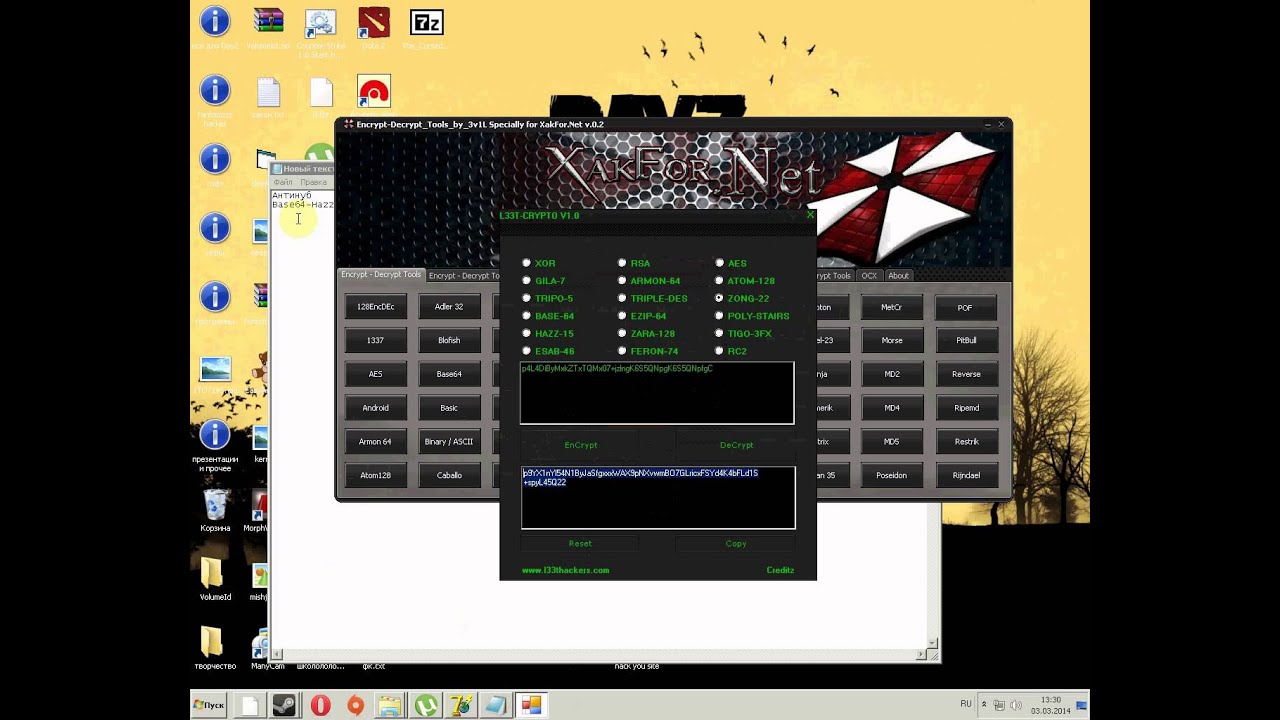The height and width of the screenshot is (720, 1280).
Task: Open the www.l33thackers.com link
Action: pyautogui.click(x=565, y=570)
